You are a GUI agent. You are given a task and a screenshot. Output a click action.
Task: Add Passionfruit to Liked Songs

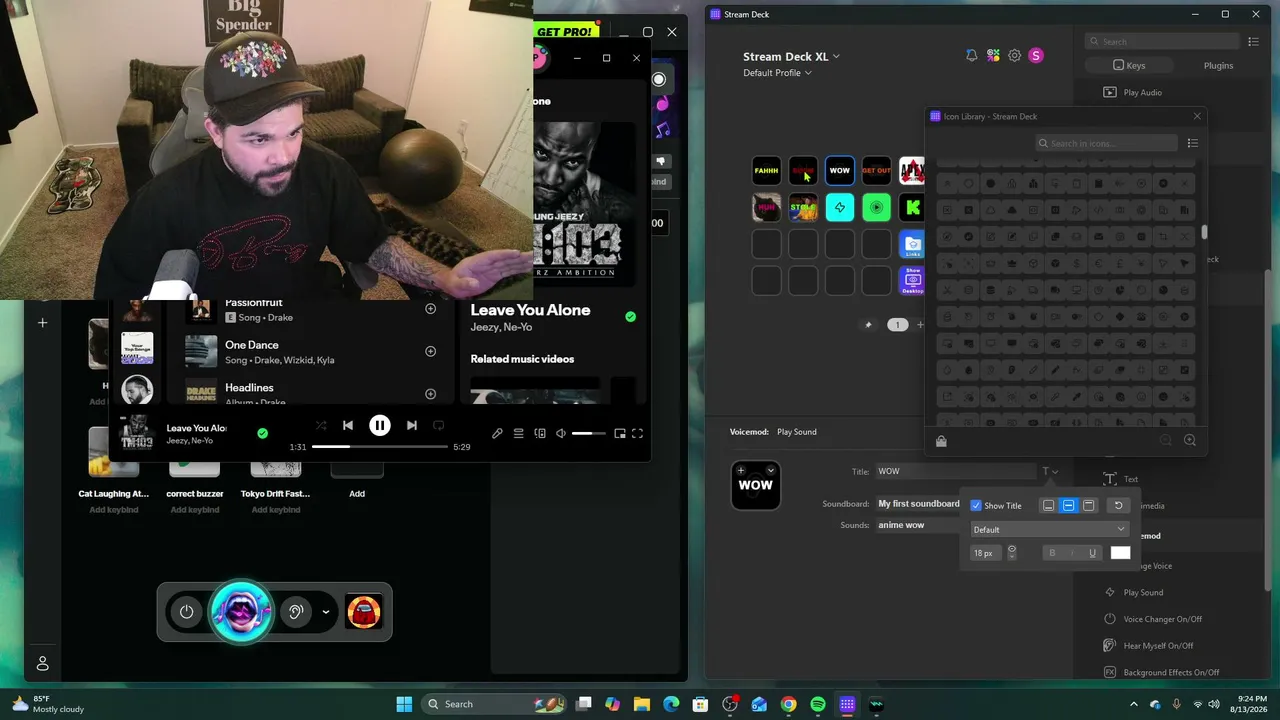430,309
